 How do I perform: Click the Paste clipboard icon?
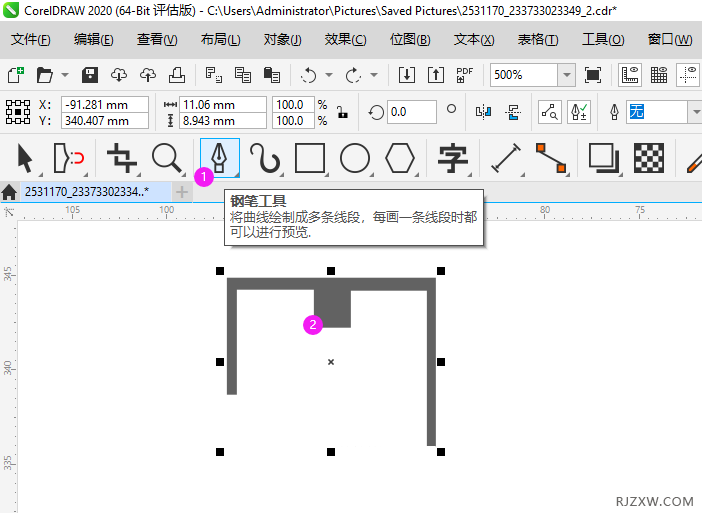click(272, 75)
